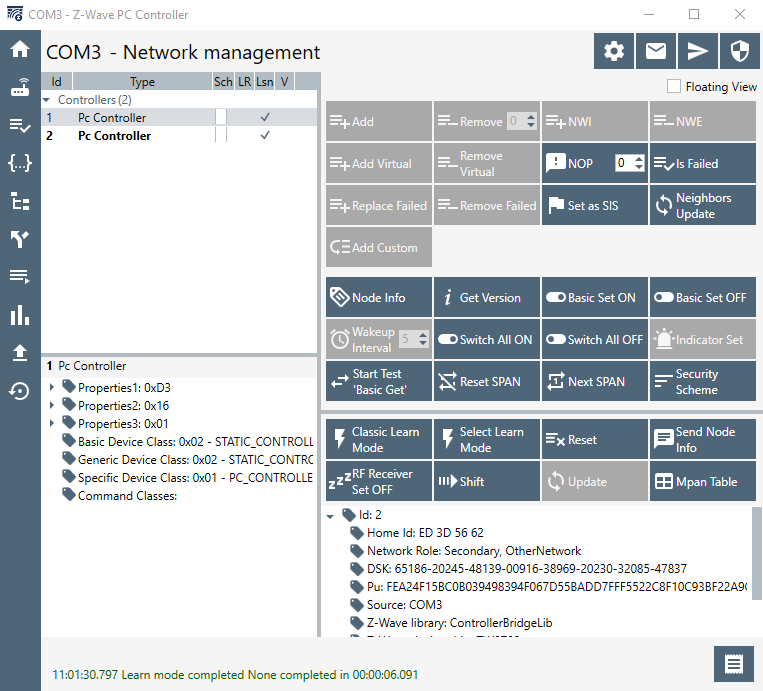Open the security shield icon button
This screenshot has width=763, height=691.
point(740,51)
